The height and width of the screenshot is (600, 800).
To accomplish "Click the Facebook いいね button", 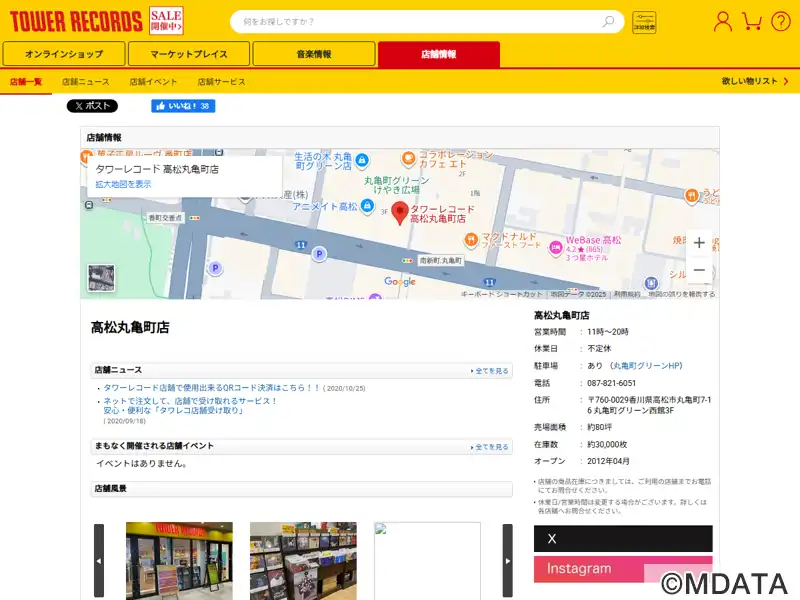I will tap(183, 106).
